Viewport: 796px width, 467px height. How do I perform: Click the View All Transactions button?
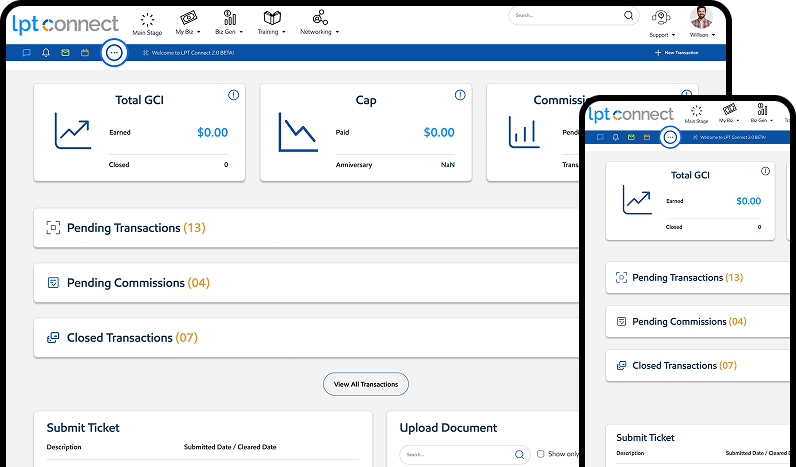click(365, 384)
